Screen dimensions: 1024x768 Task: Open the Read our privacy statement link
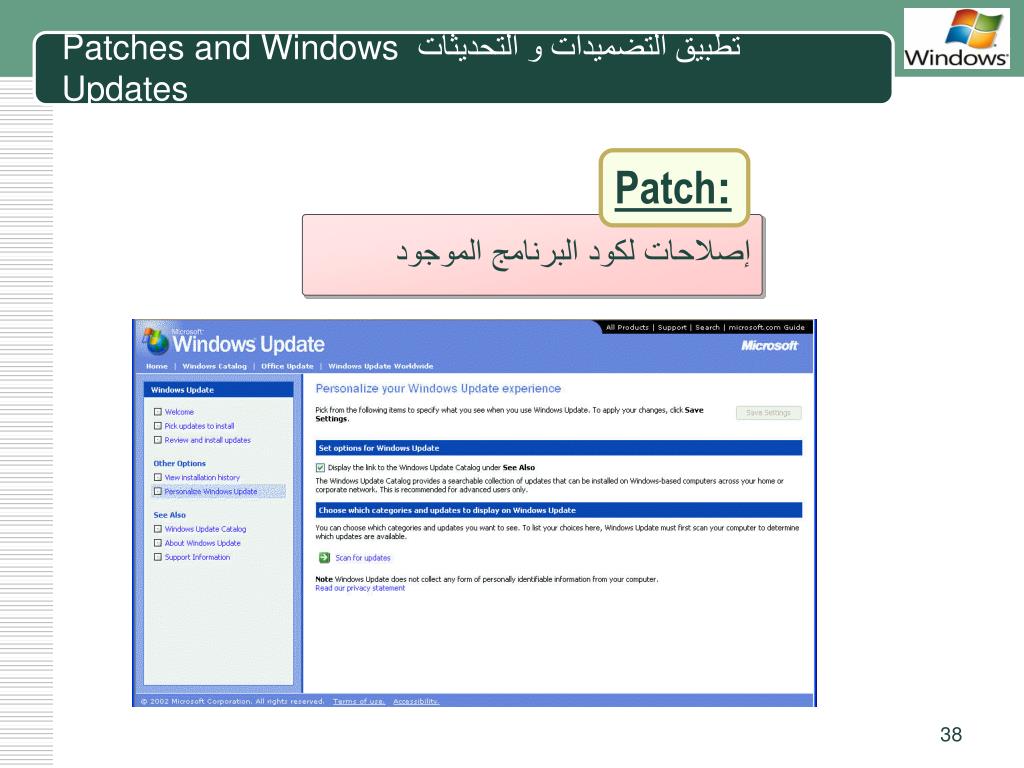coord(360,588)
